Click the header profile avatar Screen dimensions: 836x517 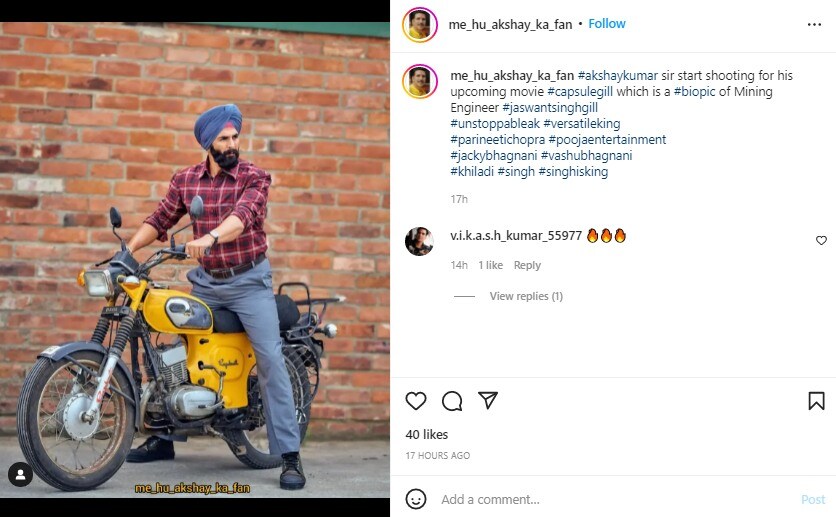point(420,24)
